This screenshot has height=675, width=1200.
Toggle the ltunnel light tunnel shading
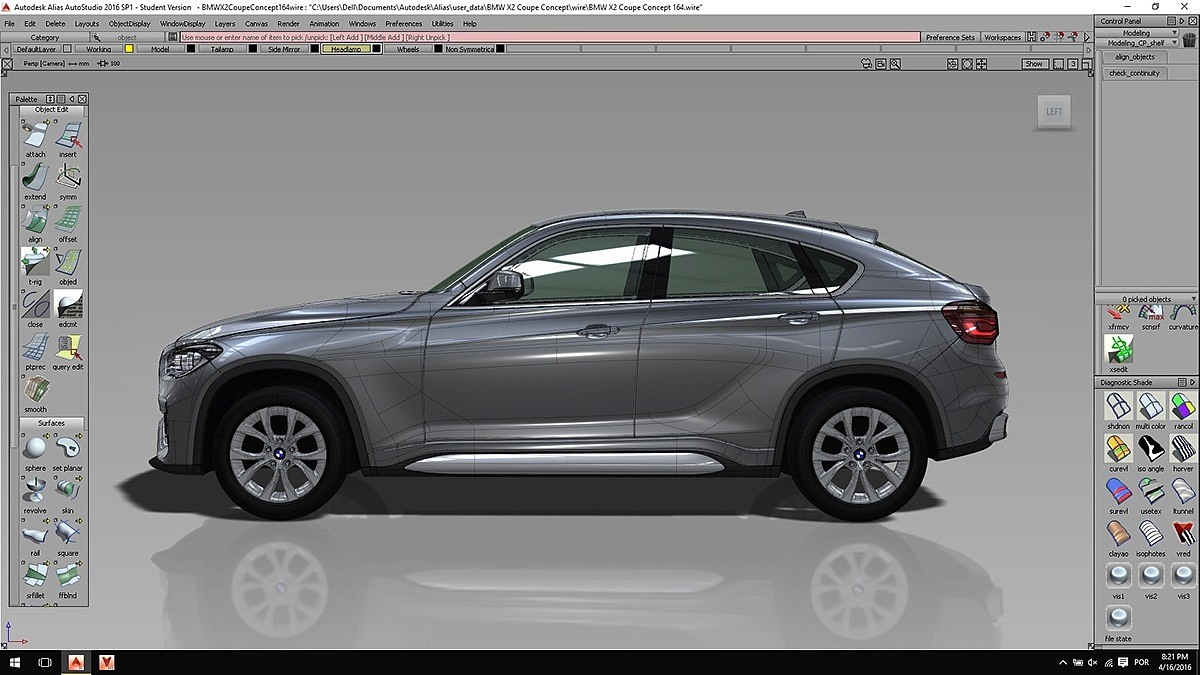1183,490
